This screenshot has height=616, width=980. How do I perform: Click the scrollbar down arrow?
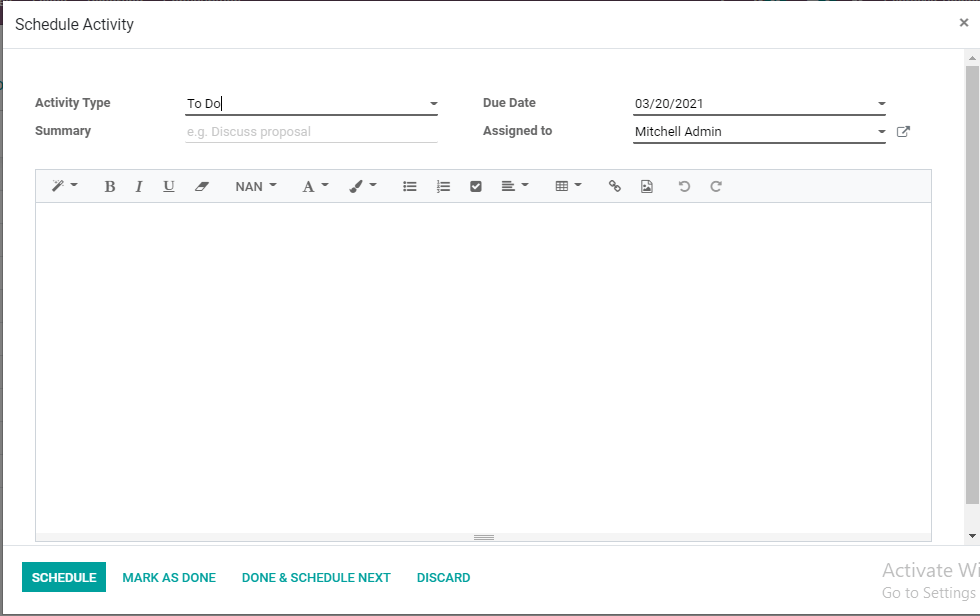click(x=972, y=536)
